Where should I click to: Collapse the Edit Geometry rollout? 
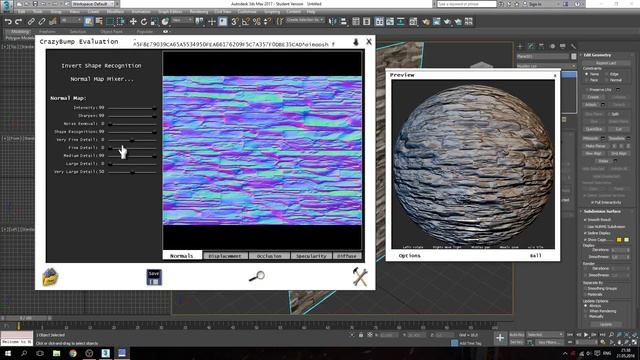(597, 55)
